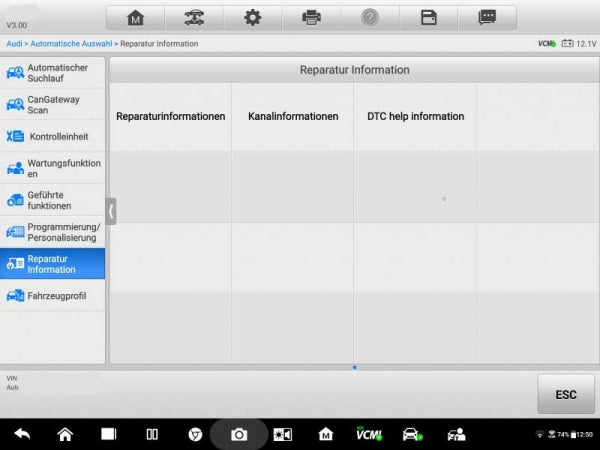This screenshot has height=450, width=600.
Task: Select Automatischer Suchlauf in sidebar
Action: 52,73
